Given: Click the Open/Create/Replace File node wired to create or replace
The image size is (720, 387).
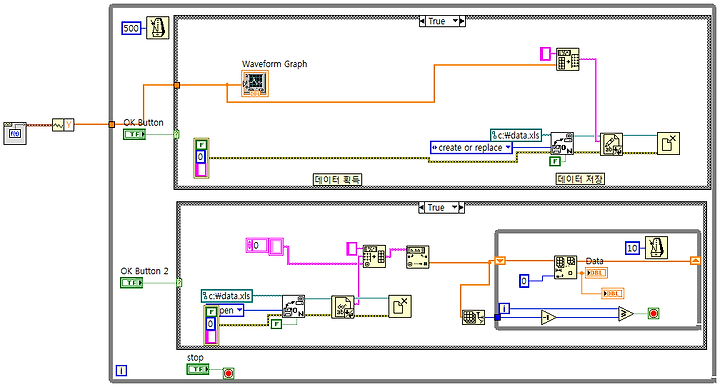Looking at the screenshot, I should (562, 143).
